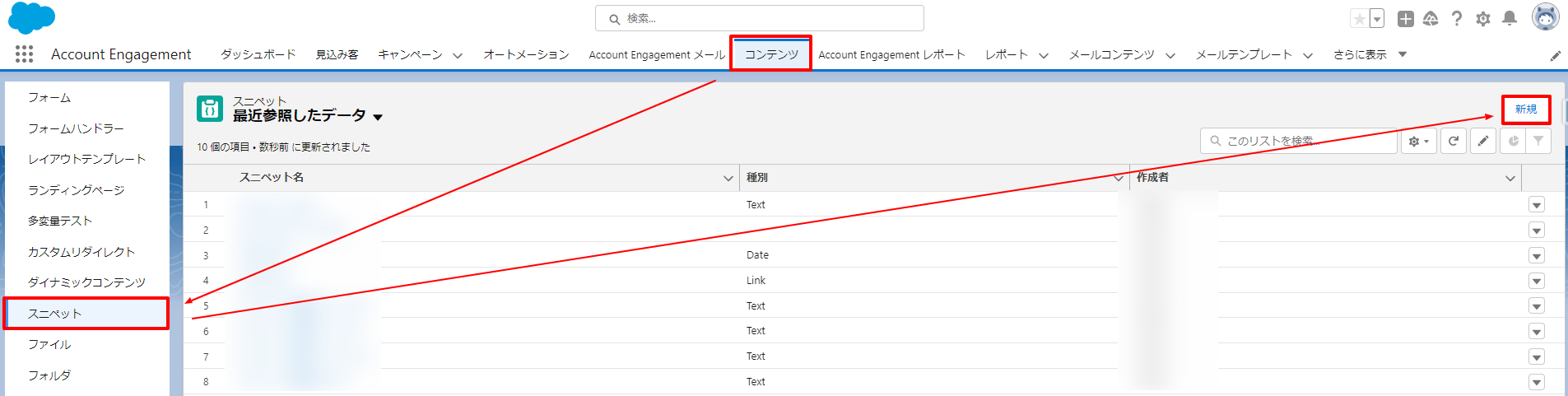Click the 新規 button
Image resolution: width=1568 pixels, height=396 pixels.
pos(1525,109)
